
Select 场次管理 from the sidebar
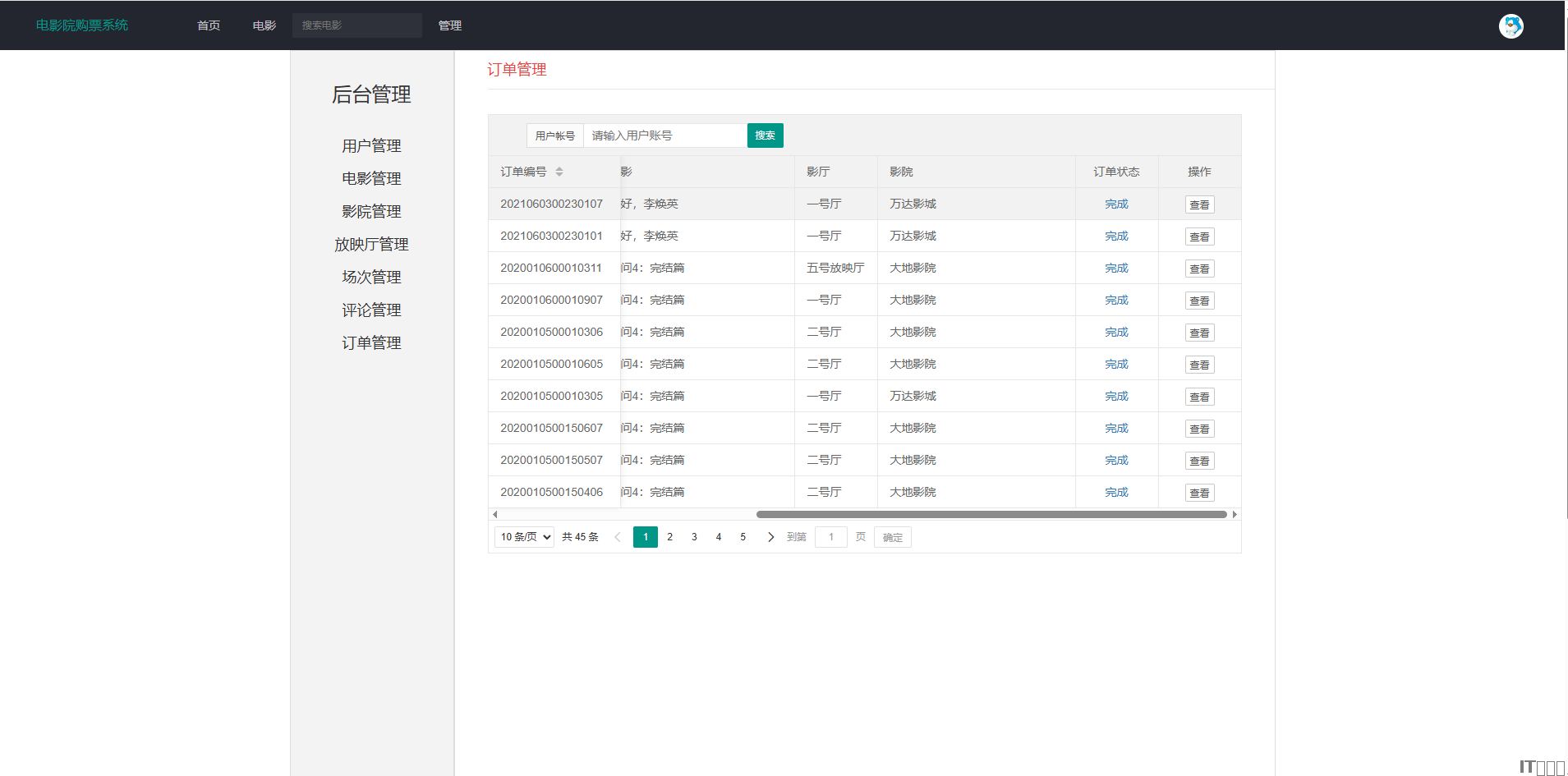point(371,278)
